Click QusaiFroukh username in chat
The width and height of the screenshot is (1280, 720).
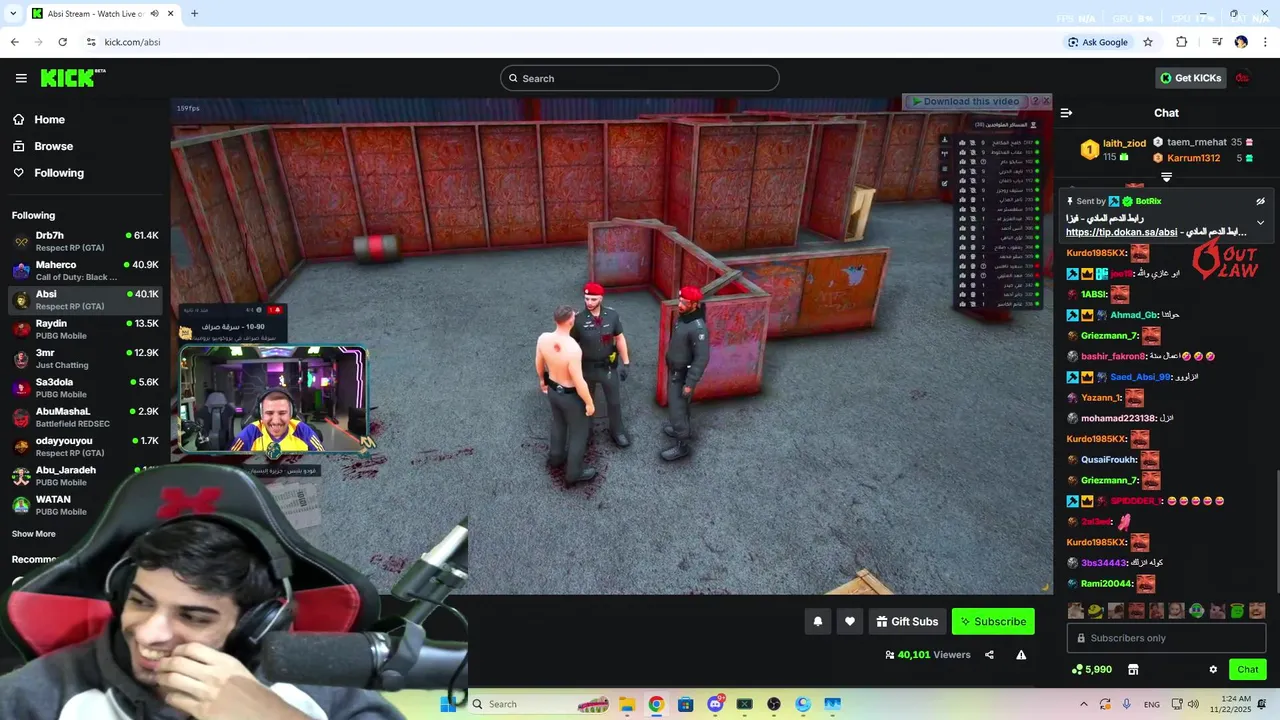(1108, 460)
